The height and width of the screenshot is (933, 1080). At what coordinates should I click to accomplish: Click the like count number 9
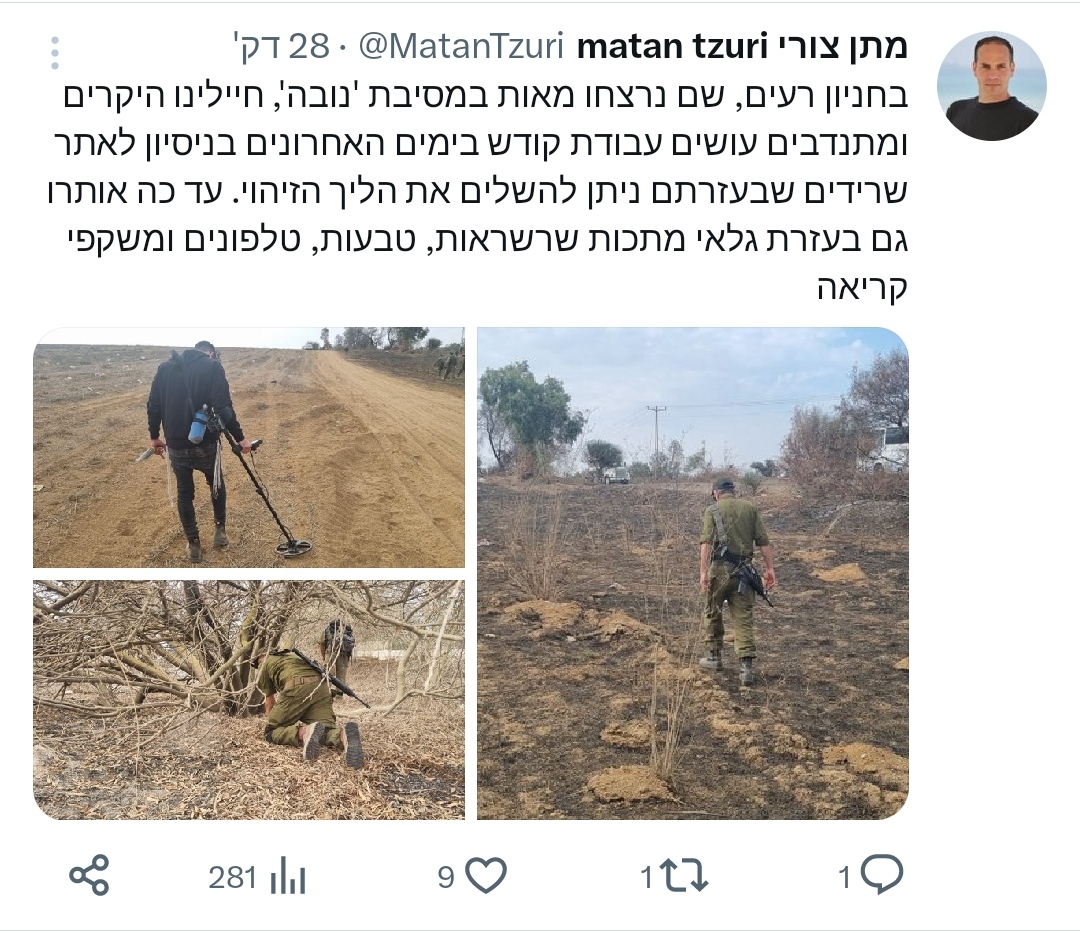click(x=446, y=877)
